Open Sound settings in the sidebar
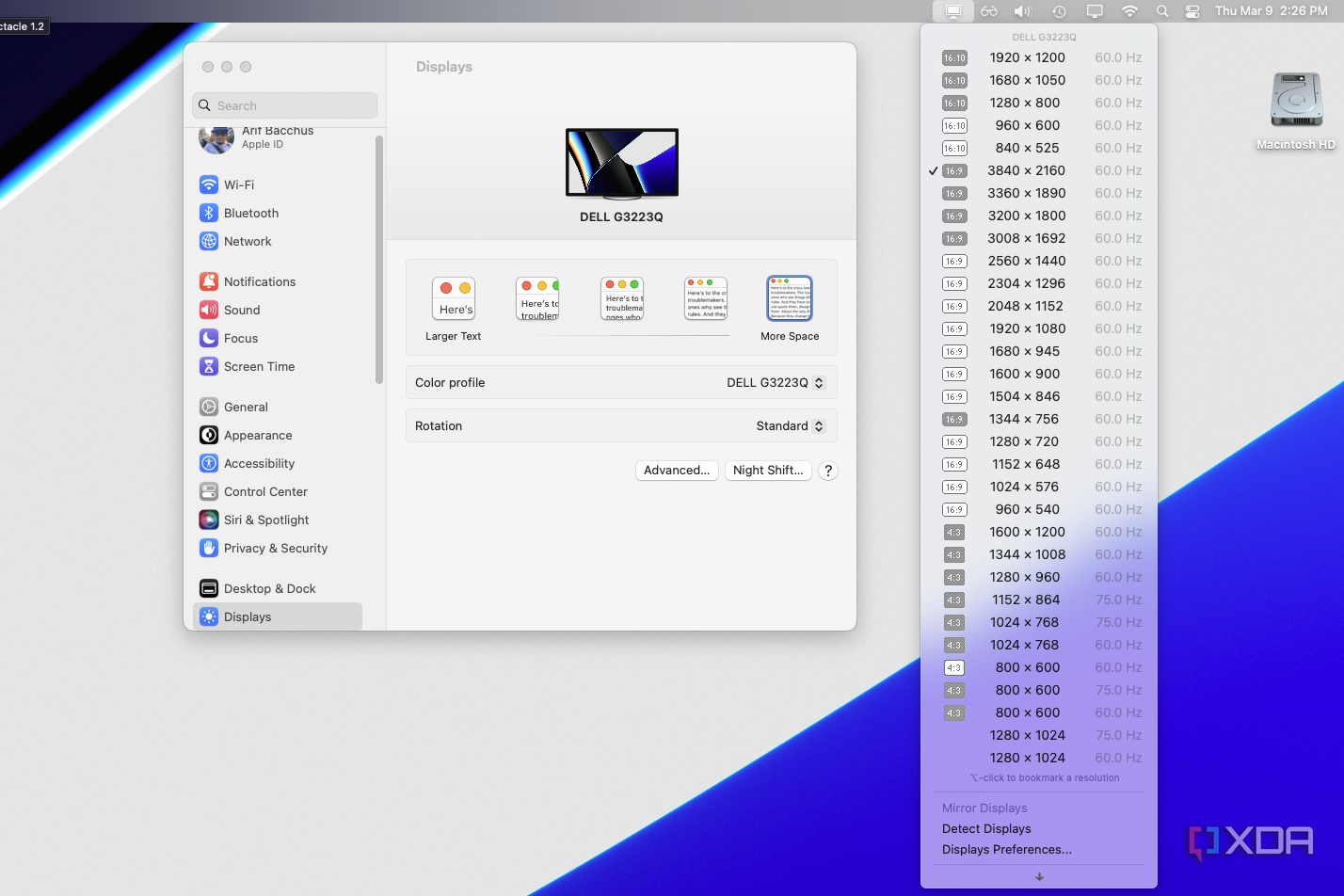 tap(243, 310)
